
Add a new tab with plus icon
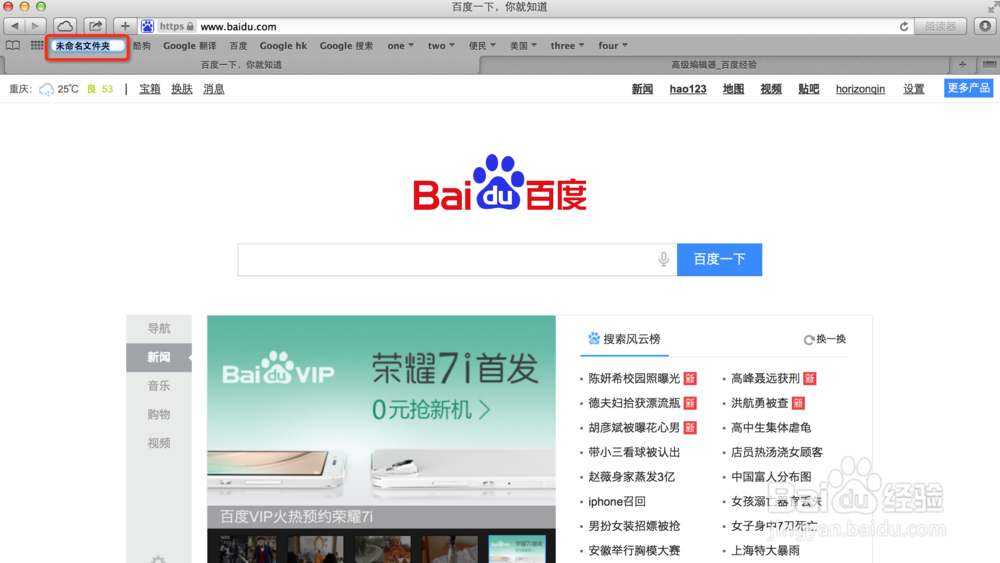tap(962, 64)
